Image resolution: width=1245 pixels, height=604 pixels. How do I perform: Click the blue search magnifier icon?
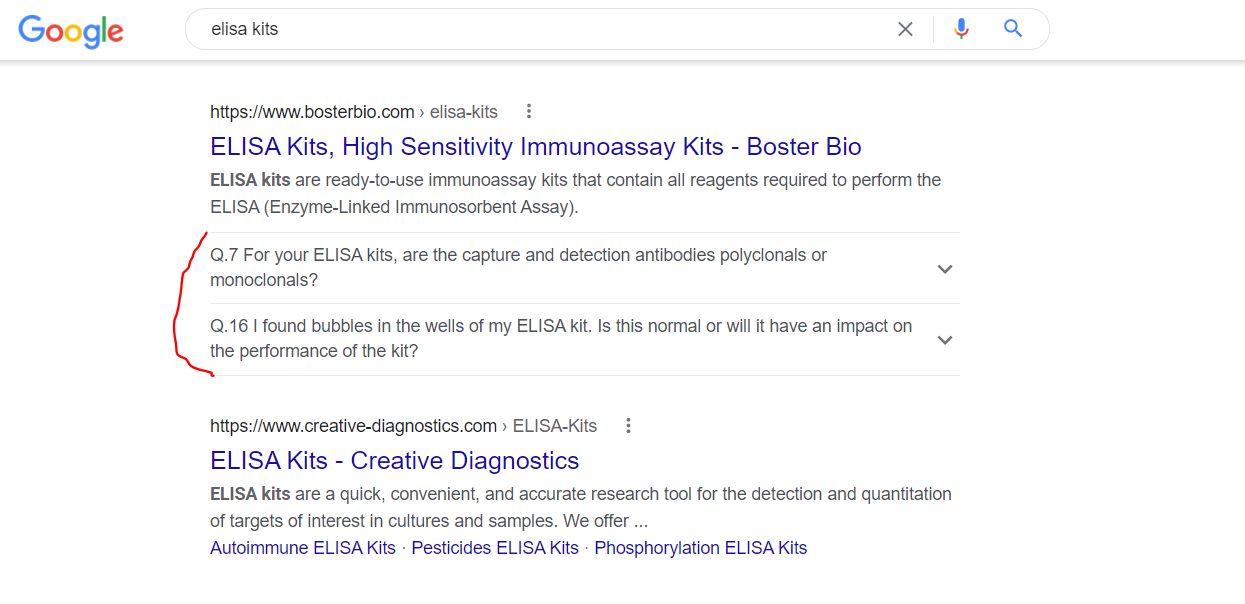pos(1013,29)
